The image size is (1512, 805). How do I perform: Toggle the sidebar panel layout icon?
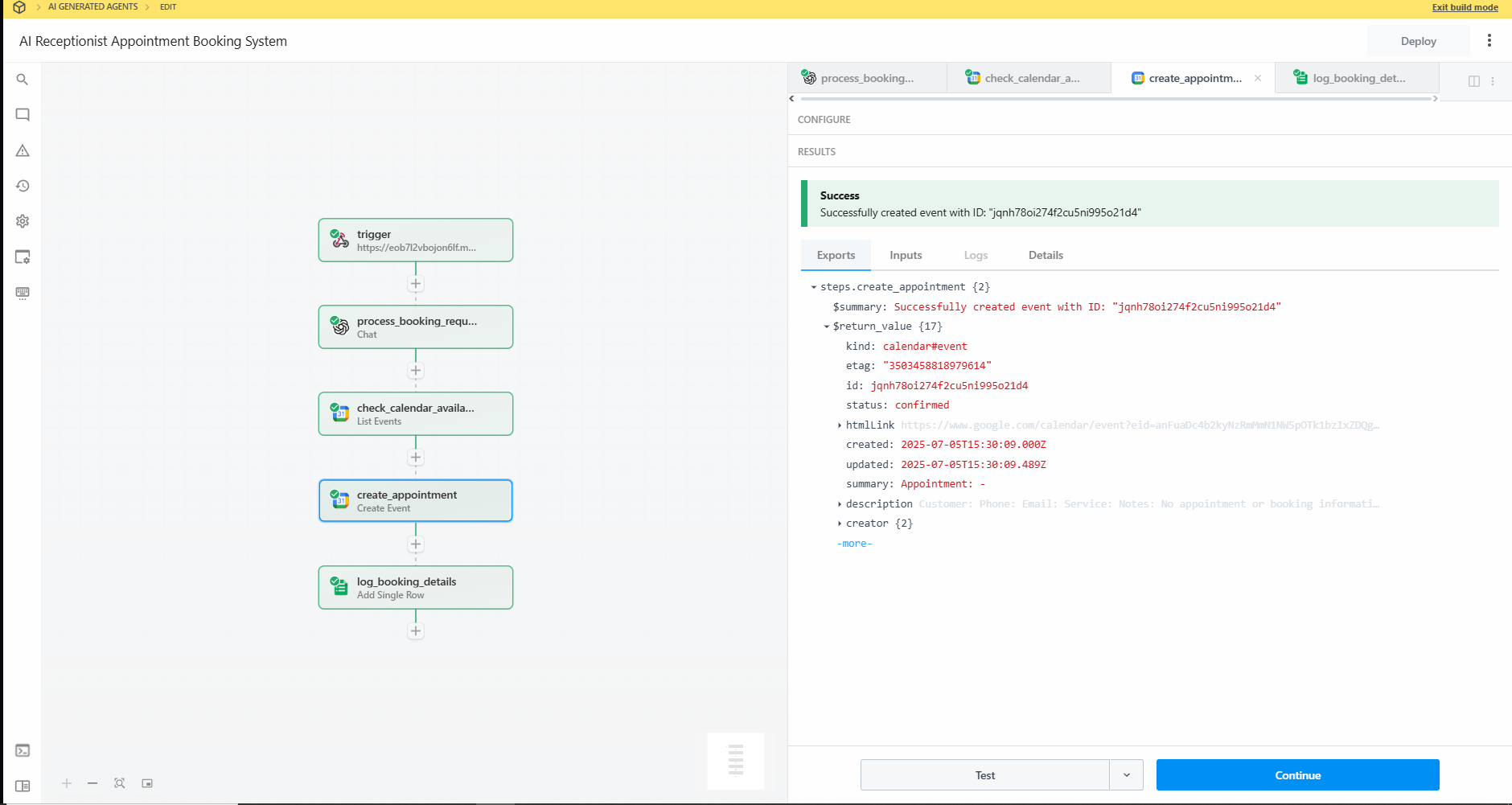[x=23, y=786]
